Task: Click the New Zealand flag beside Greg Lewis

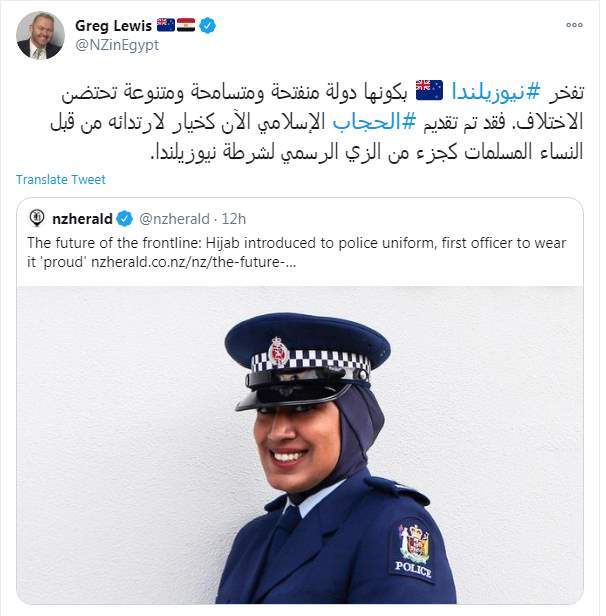Action: point(166,25)
